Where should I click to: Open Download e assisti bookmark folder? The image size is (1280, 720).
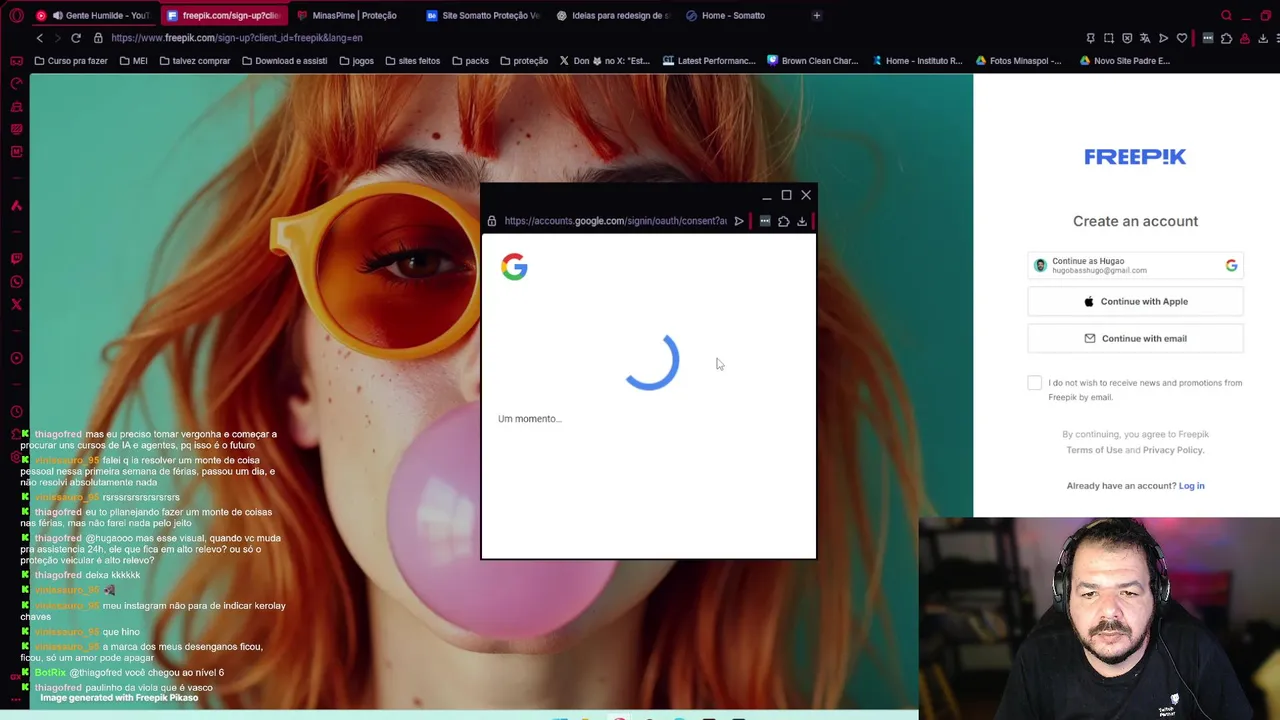point(284,61)
